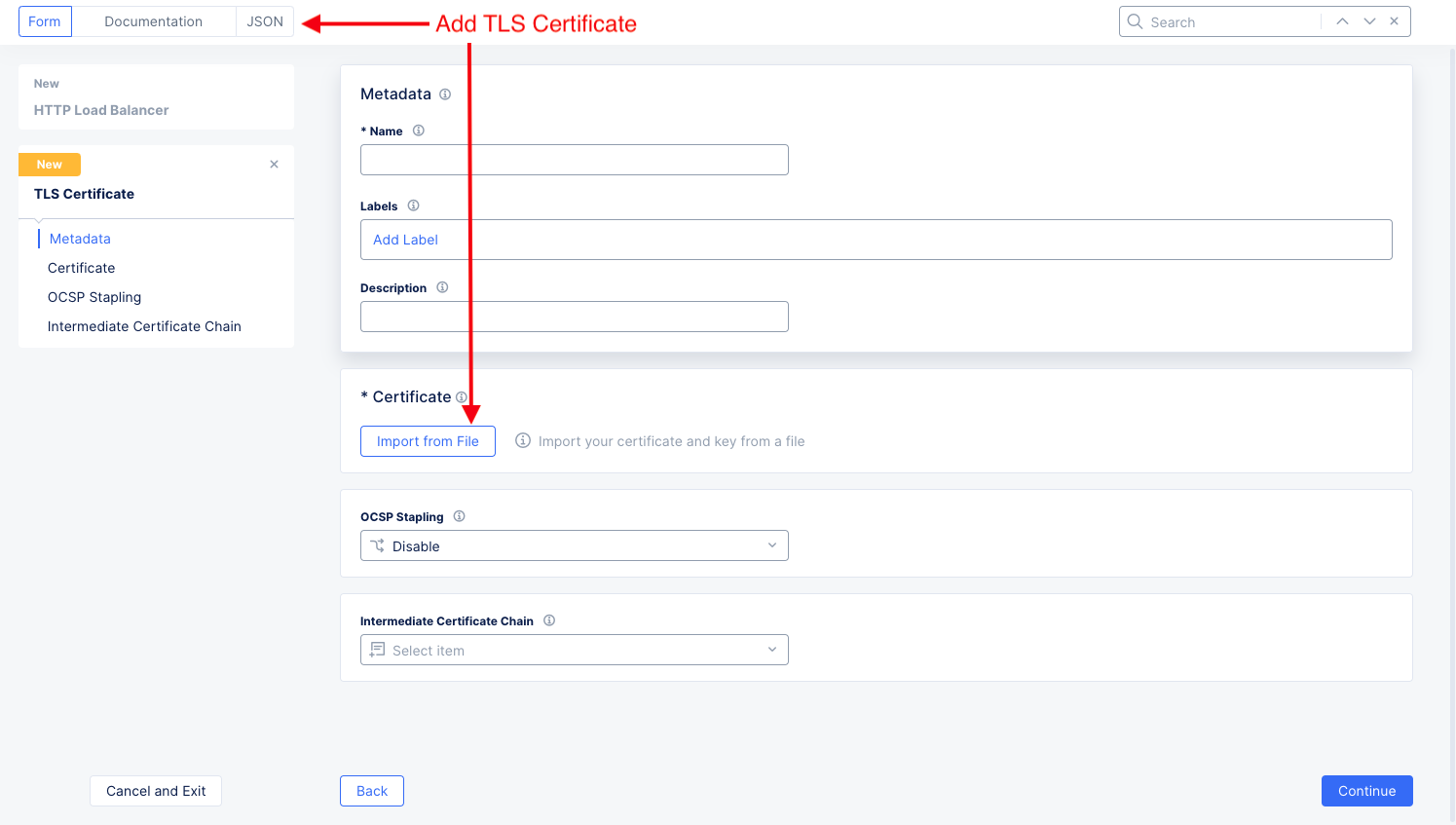
Task: Click the magnifier icon in the search box
Action: click(1135, 20)
